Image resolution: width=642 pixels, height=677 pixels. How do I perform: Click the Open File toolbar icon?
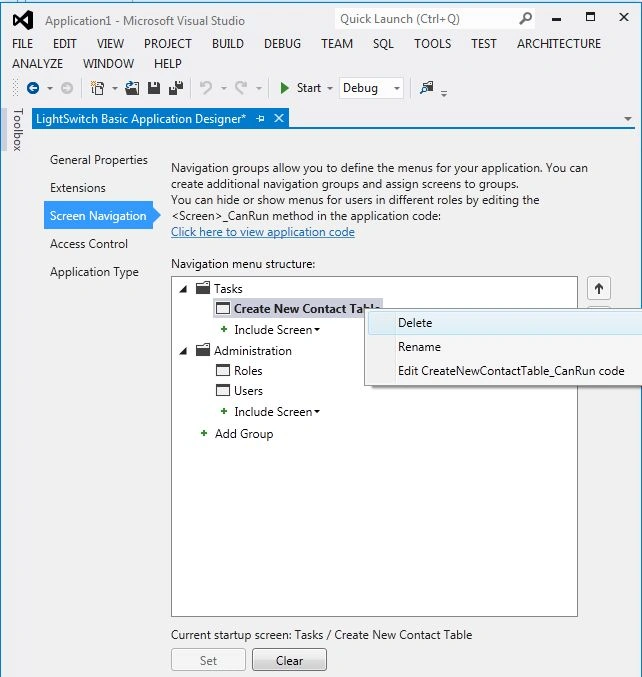[132, 88]
